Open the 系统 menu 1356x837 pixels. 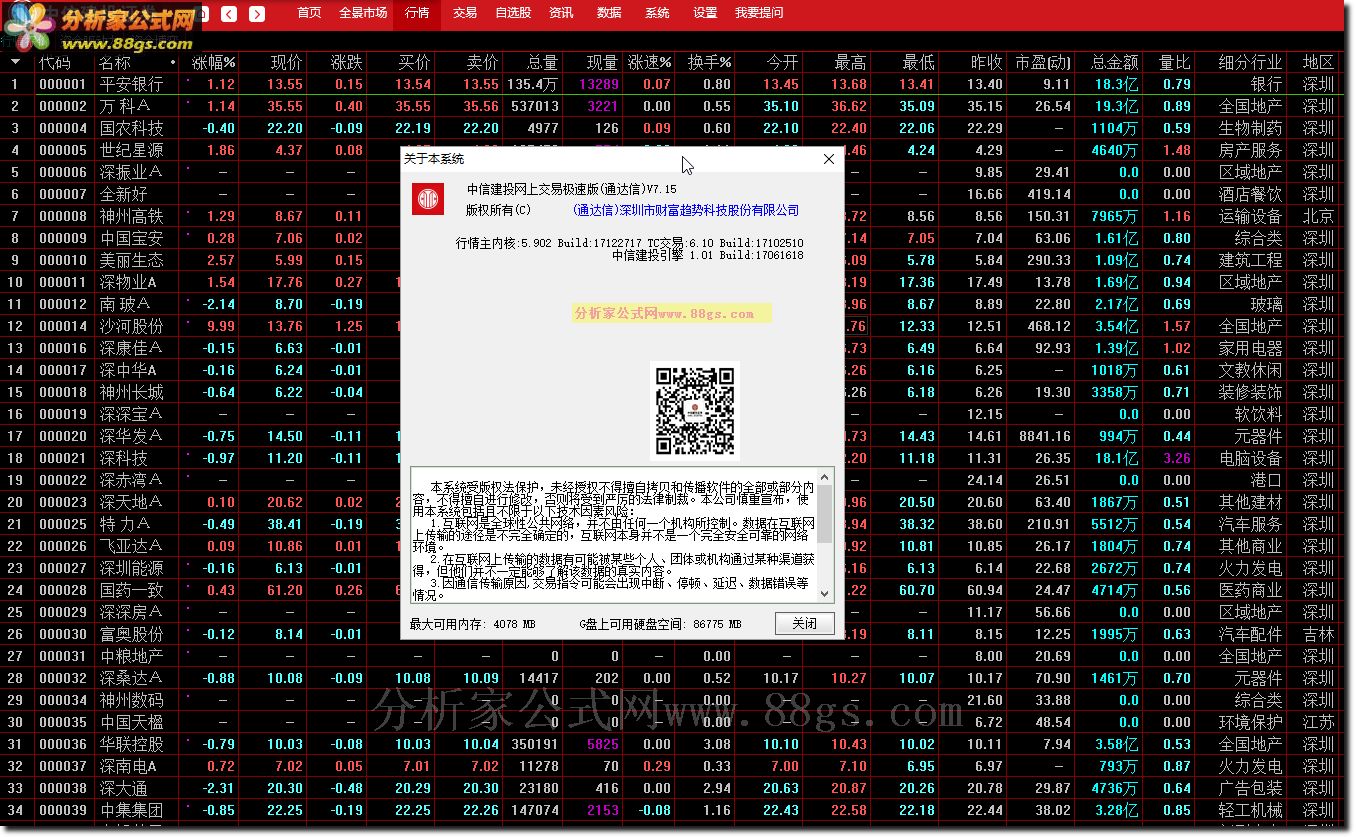coord(657,13)
